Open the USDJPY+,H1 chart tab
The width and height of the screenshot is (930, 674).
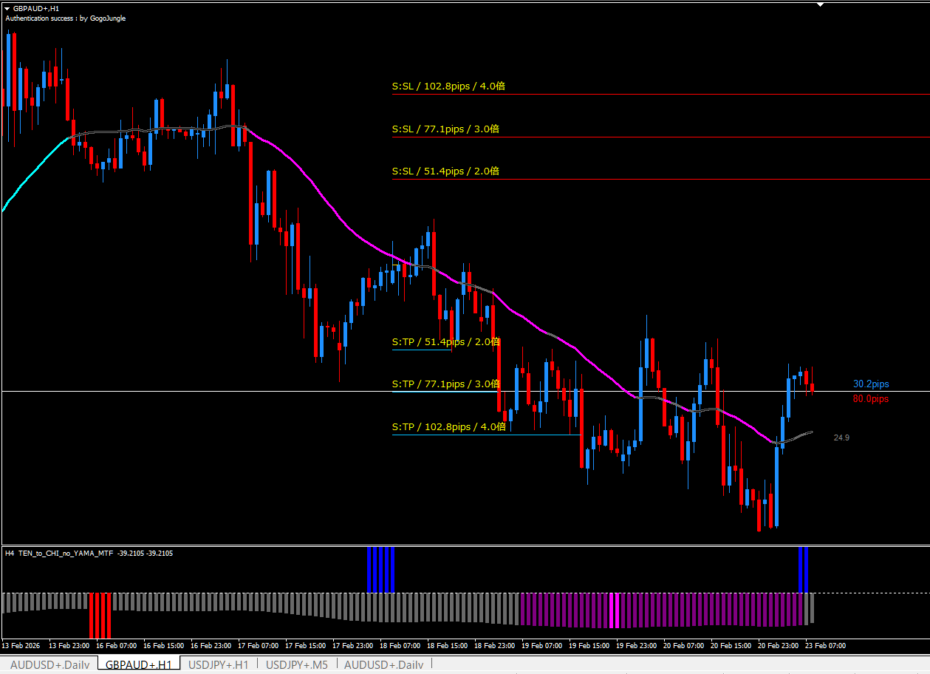click(x=219, y=665)
